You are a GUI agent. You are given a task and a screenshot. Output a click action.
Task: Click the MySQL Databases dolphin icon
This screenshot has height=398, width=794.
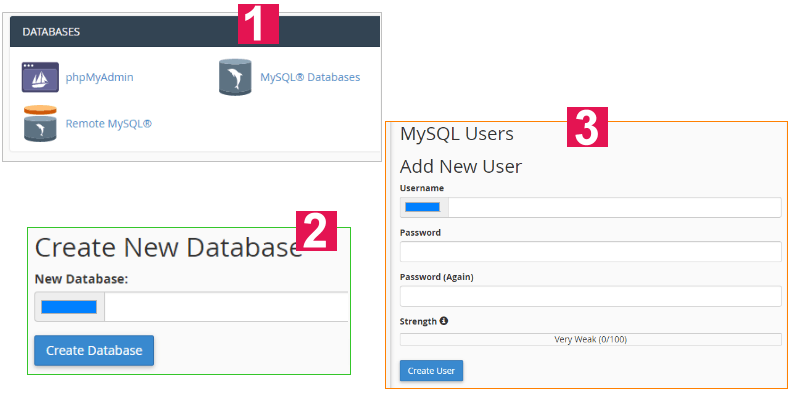tap(235, 77)
